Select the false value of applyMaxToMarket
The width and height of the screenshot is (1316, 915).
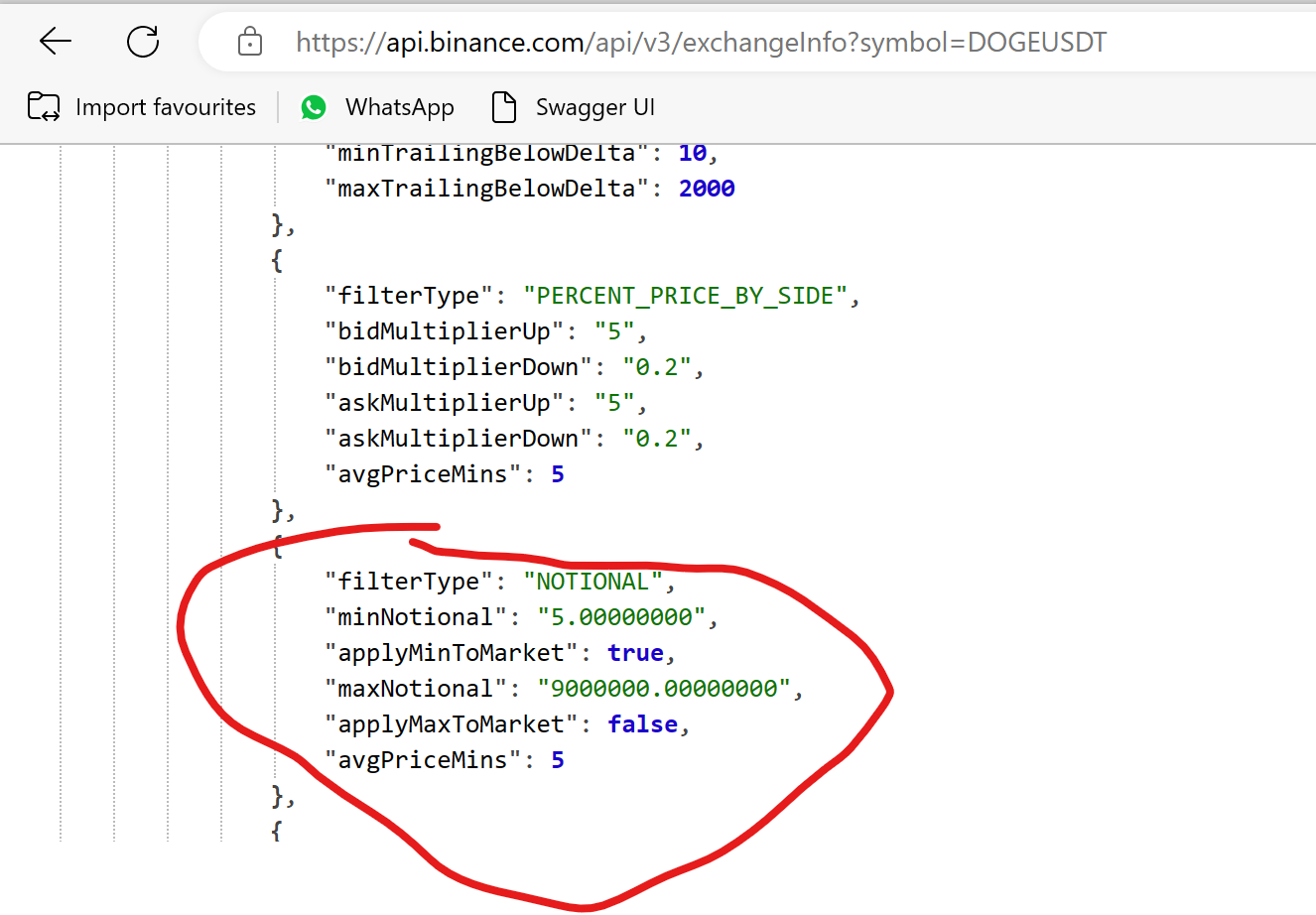coord(642,723)
